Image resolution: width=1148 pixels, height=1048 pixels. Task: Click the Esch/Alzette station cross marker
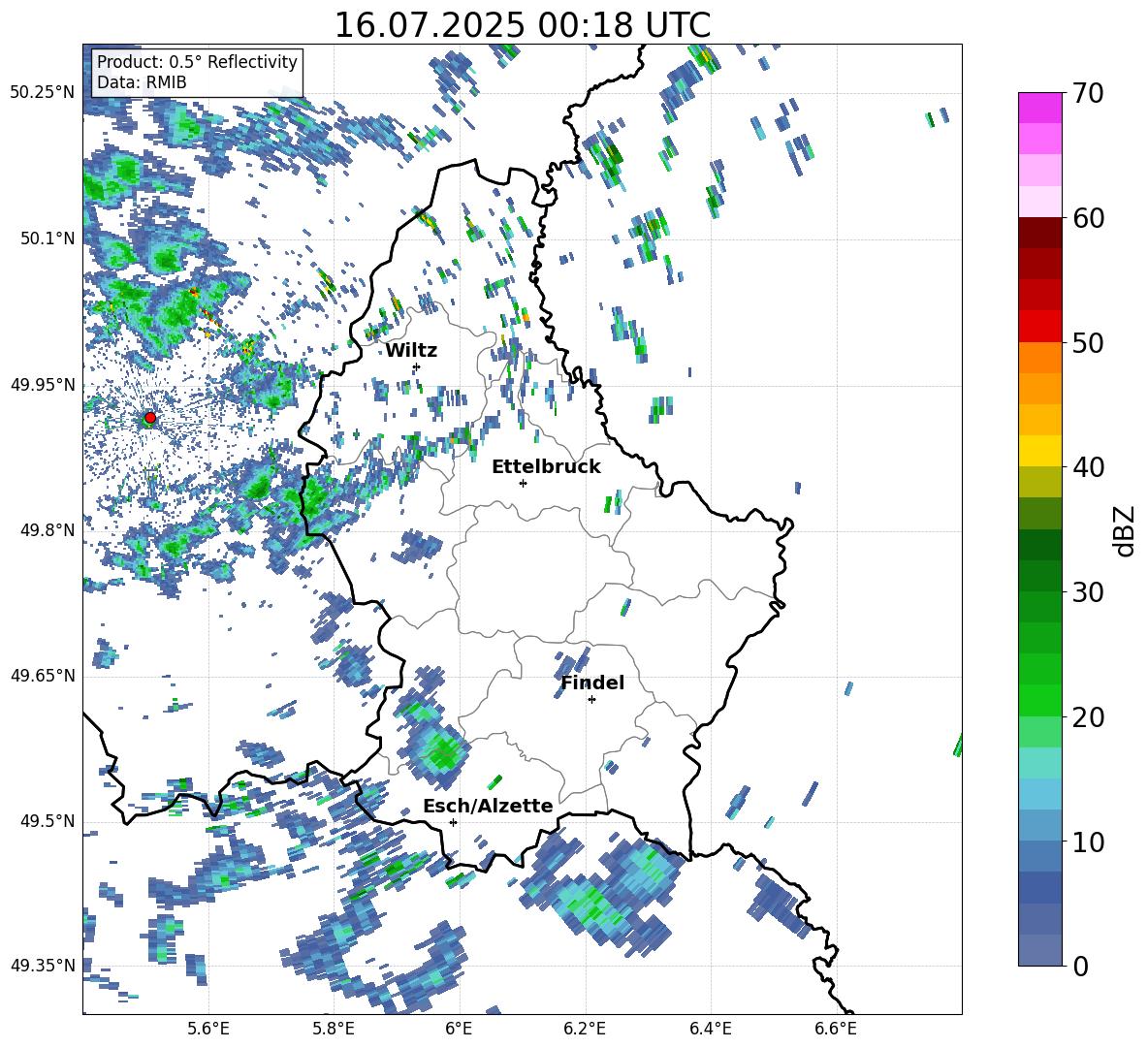tap(453, 822)
